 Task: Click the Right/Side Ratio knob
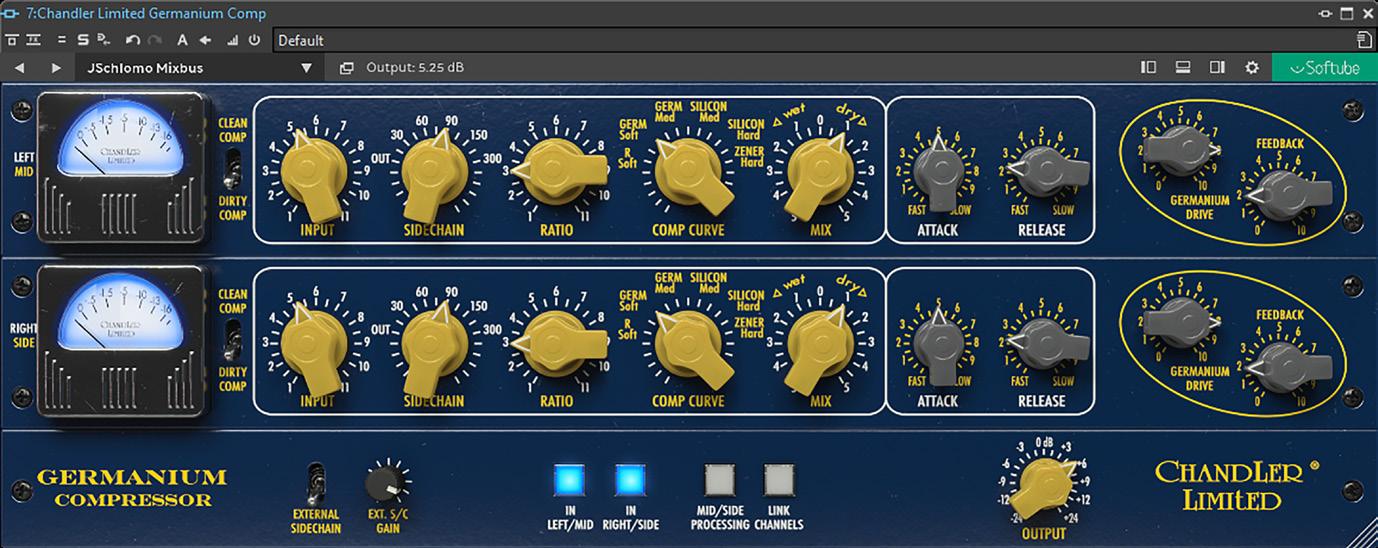[x=556, y=344]
